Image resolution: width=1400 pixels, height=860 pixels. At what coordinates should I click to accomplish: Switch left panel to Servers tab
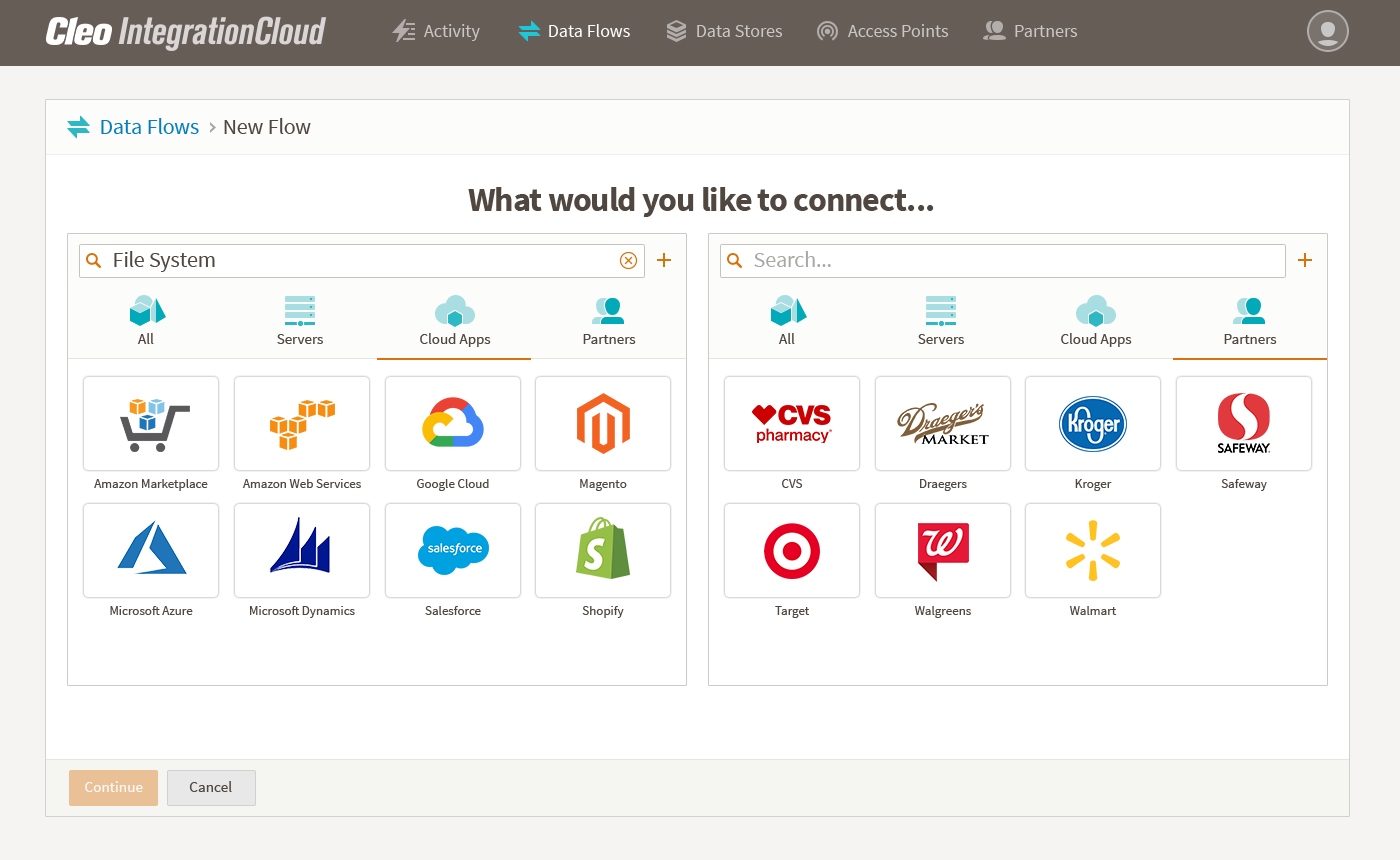(x=300, y=321)
